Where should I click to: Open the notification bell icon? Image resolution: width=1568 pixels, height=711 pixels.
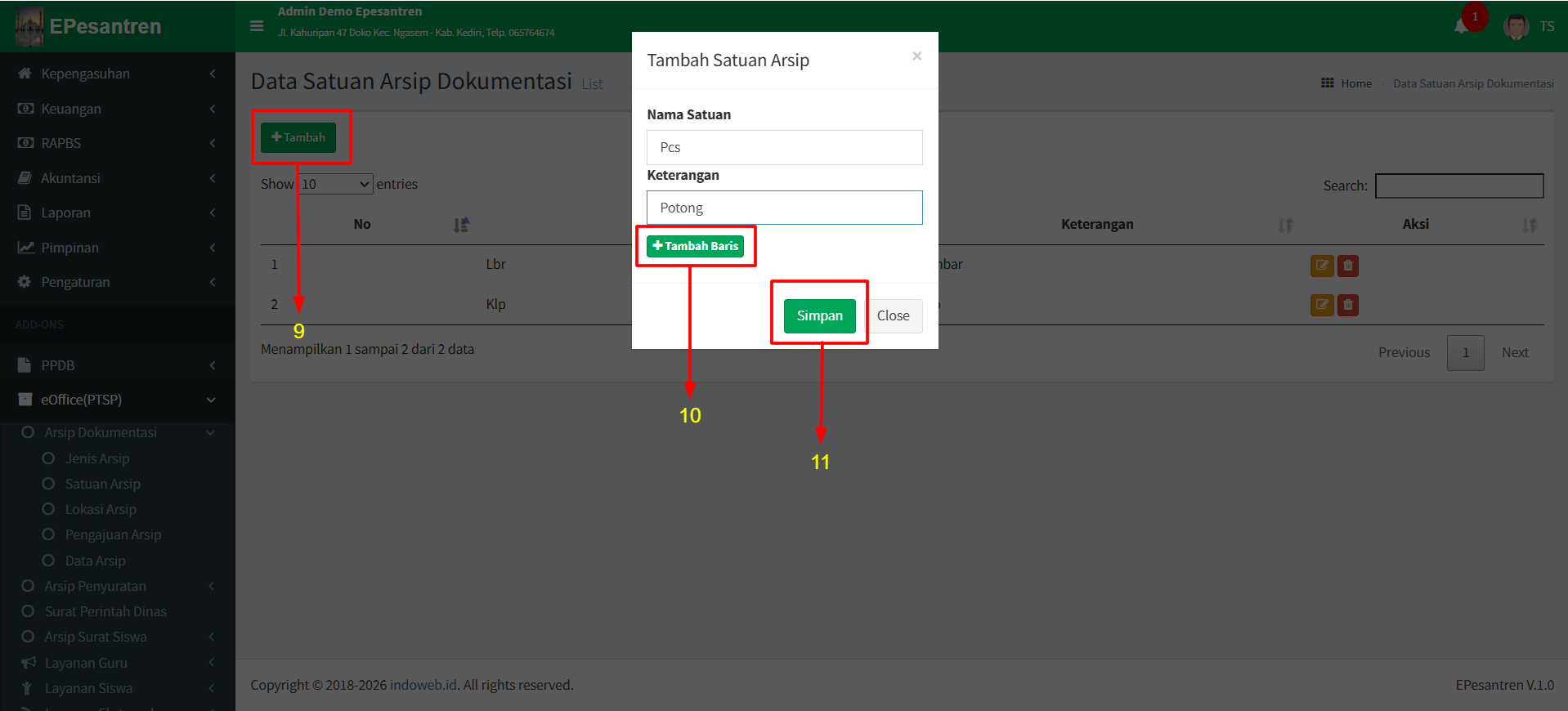click(1461, 26)
